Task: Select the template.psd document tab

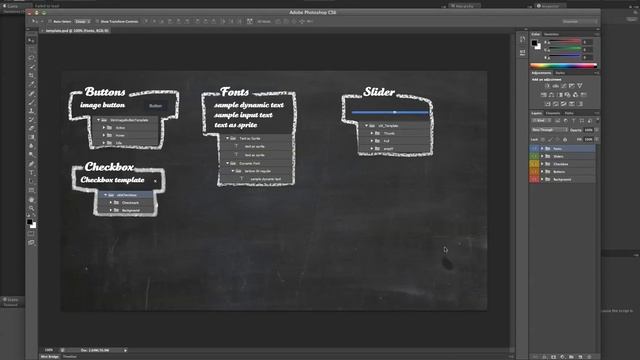Action: 77,31
